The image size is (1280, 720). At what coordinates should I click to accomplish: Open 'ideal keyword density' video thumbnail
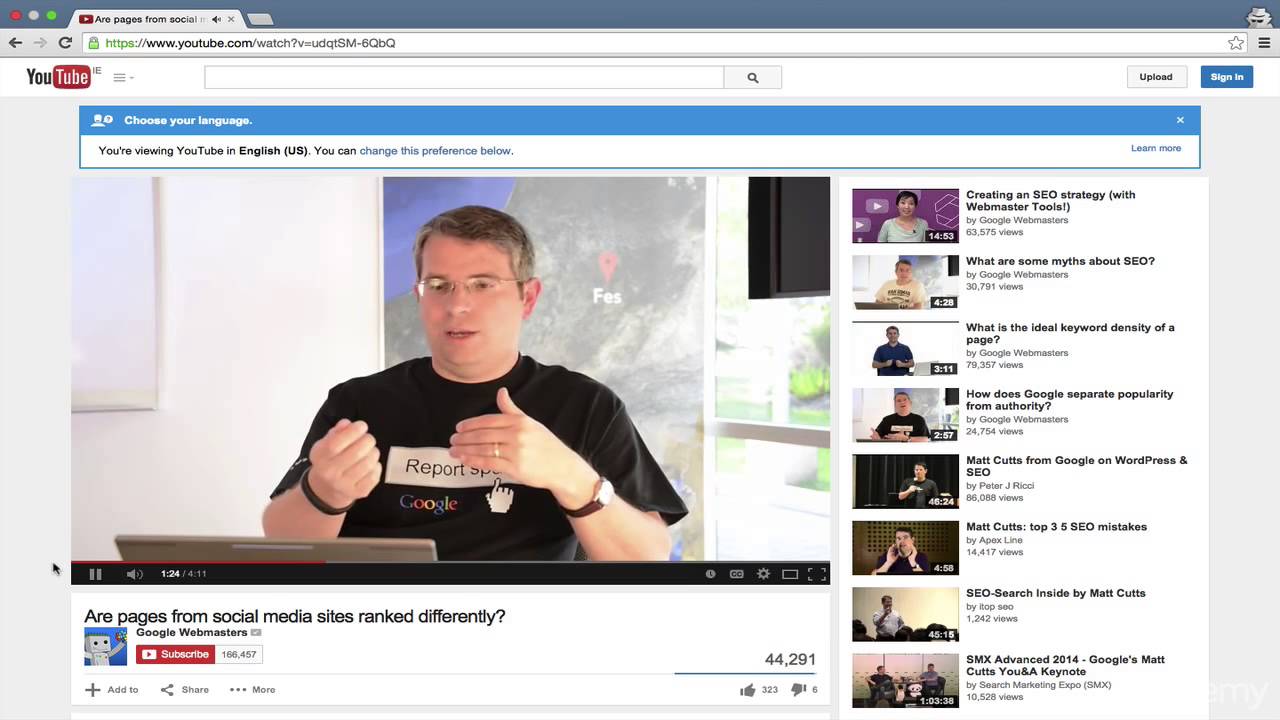click(x=905, y=348)
